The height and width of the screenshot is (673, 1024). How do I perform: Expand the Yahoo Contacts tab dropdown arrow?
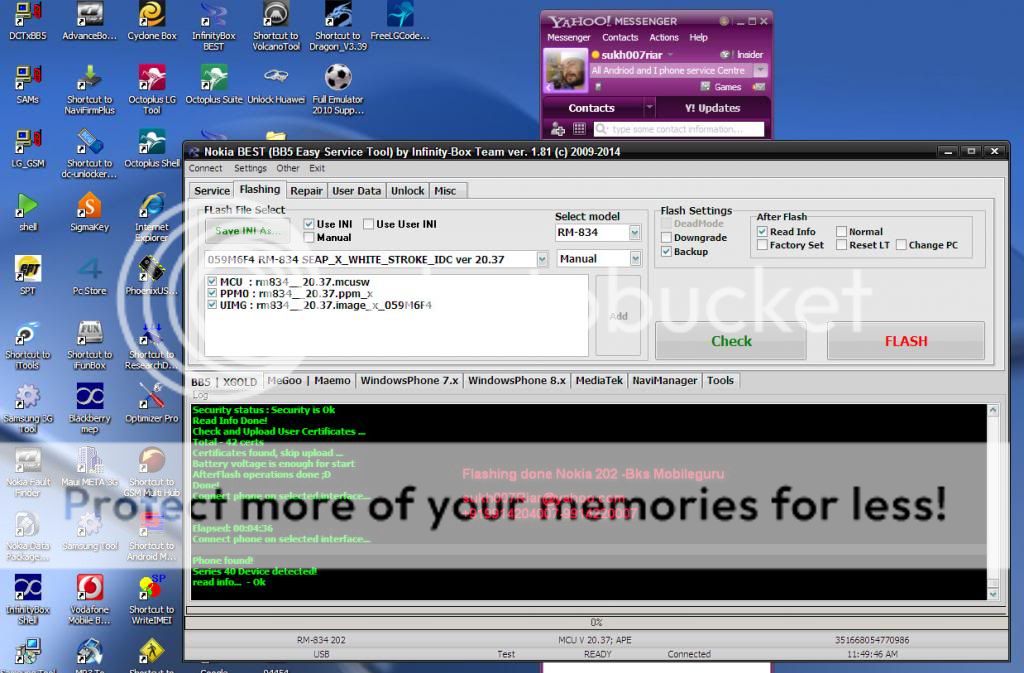tap(649, 108)
